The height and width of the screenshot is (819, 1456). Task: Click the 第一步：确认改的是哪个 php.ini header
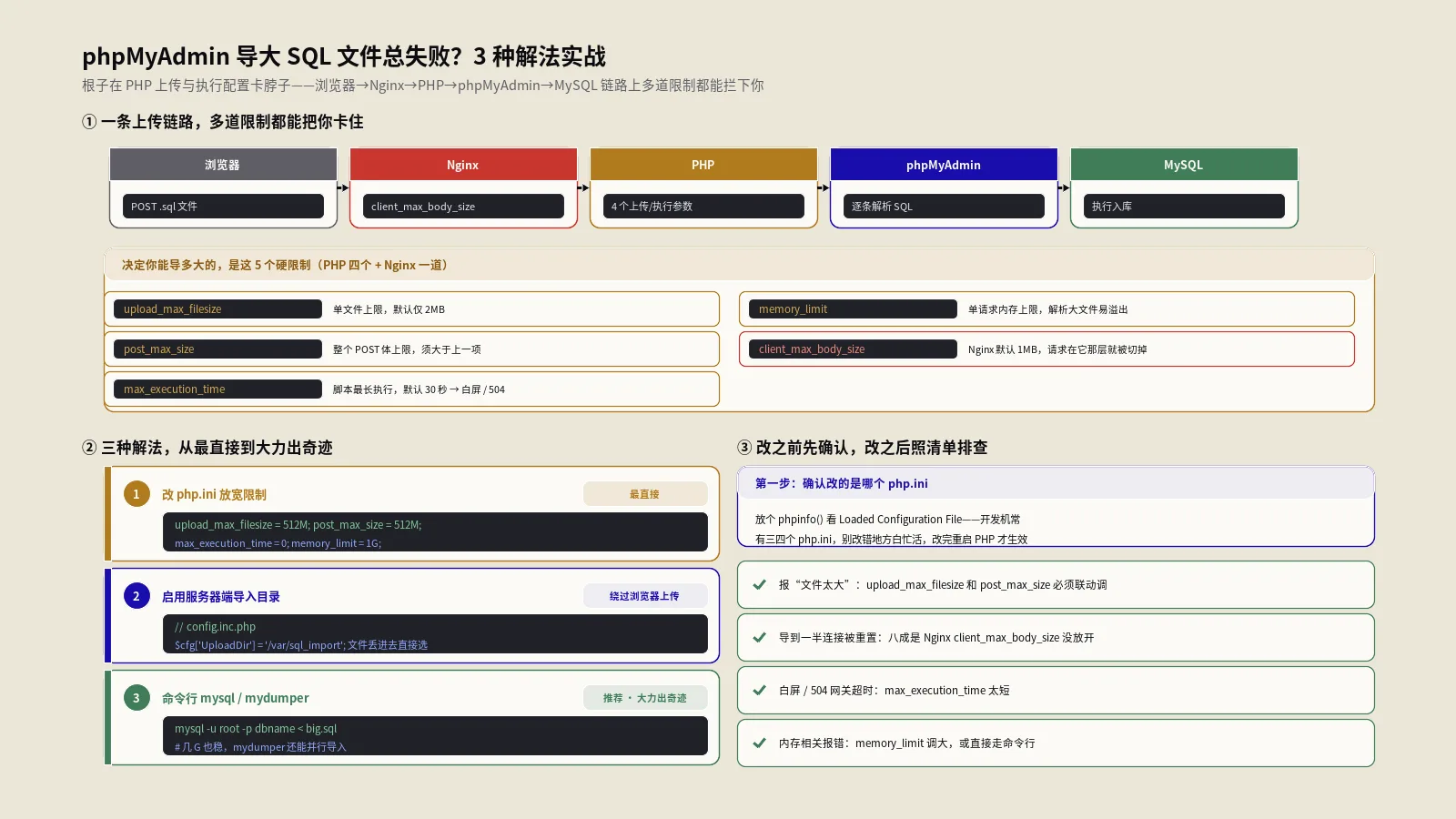point(1056,483)
